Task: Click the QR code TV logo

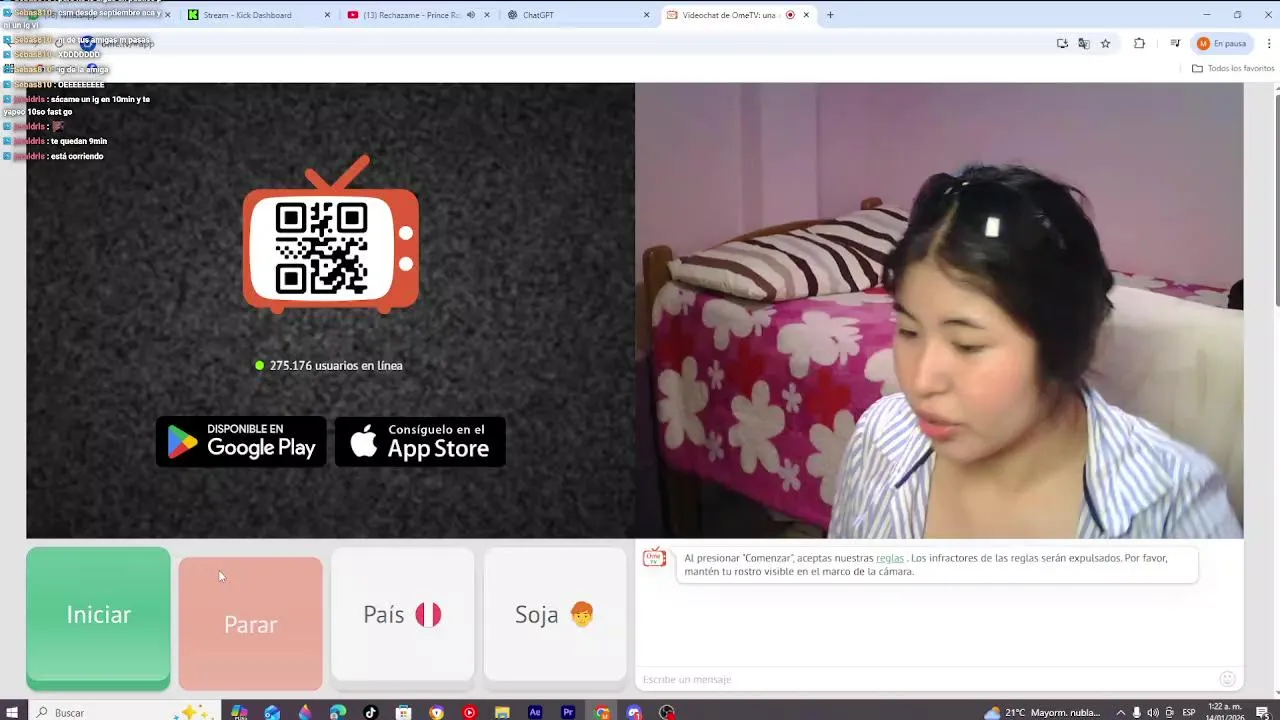Action: (x=331, y=235)
